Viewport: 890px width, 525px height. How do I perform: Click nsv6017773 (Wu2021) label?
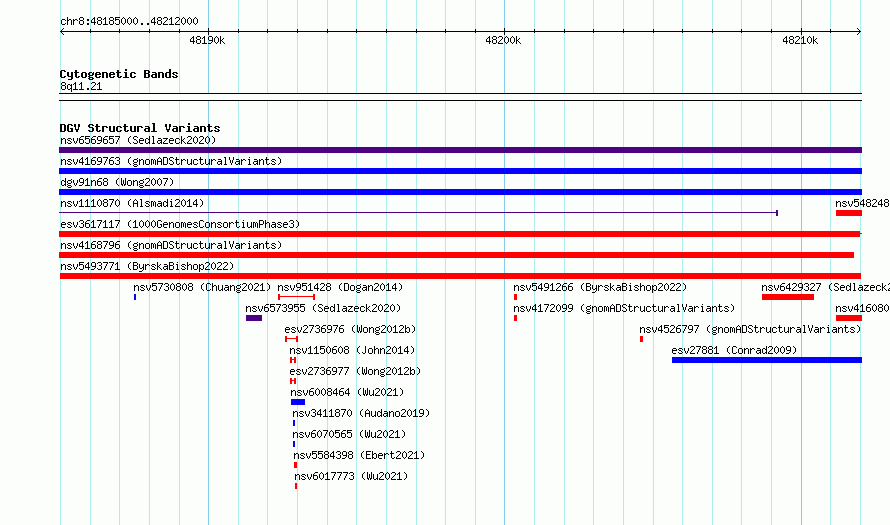(x=351, y=476)
